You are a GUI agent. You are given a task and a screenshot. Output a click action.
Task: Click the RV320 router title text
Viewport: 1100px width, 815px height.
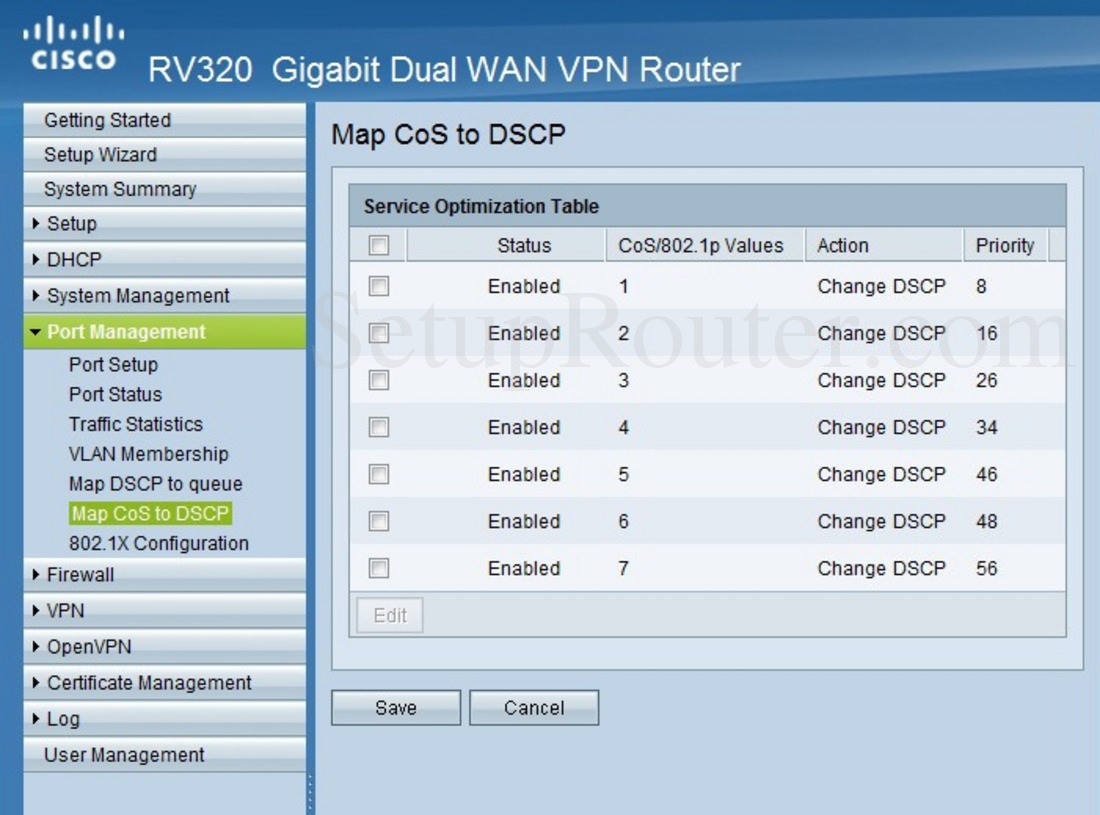click(x=444, y=69)
